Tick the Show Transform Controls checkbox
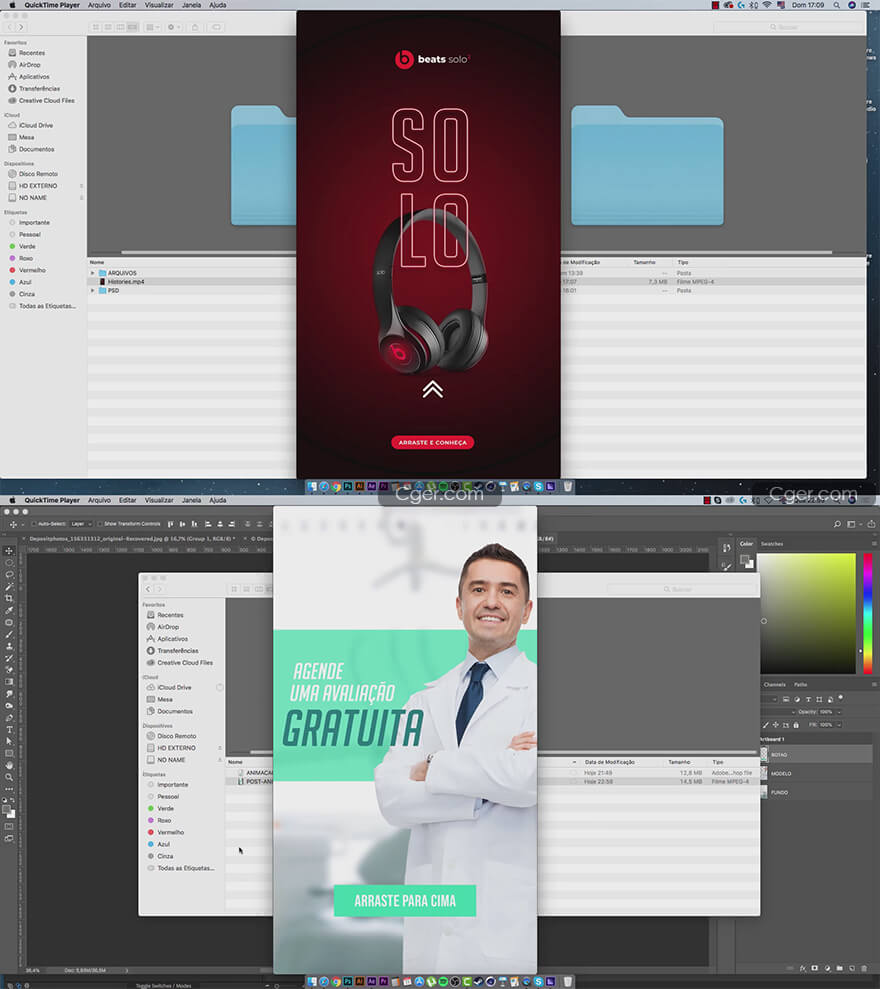The width and height of the screenshot is (880, 989). [x=100, y=524]
